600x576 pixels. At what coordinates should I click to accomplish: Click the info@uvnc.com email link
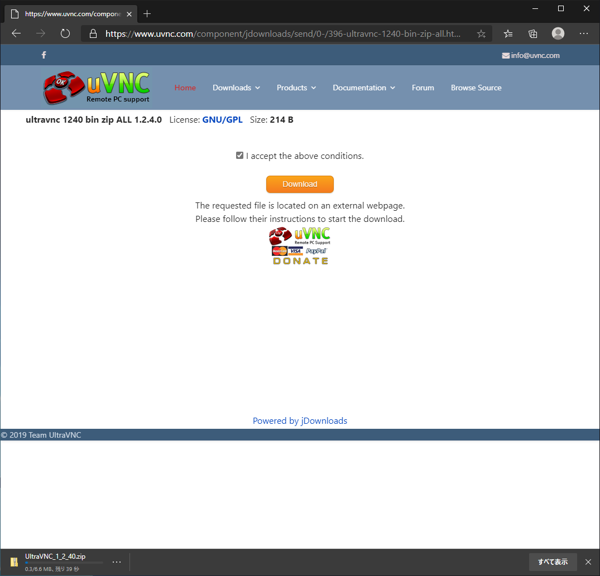(x=531, y=55)
